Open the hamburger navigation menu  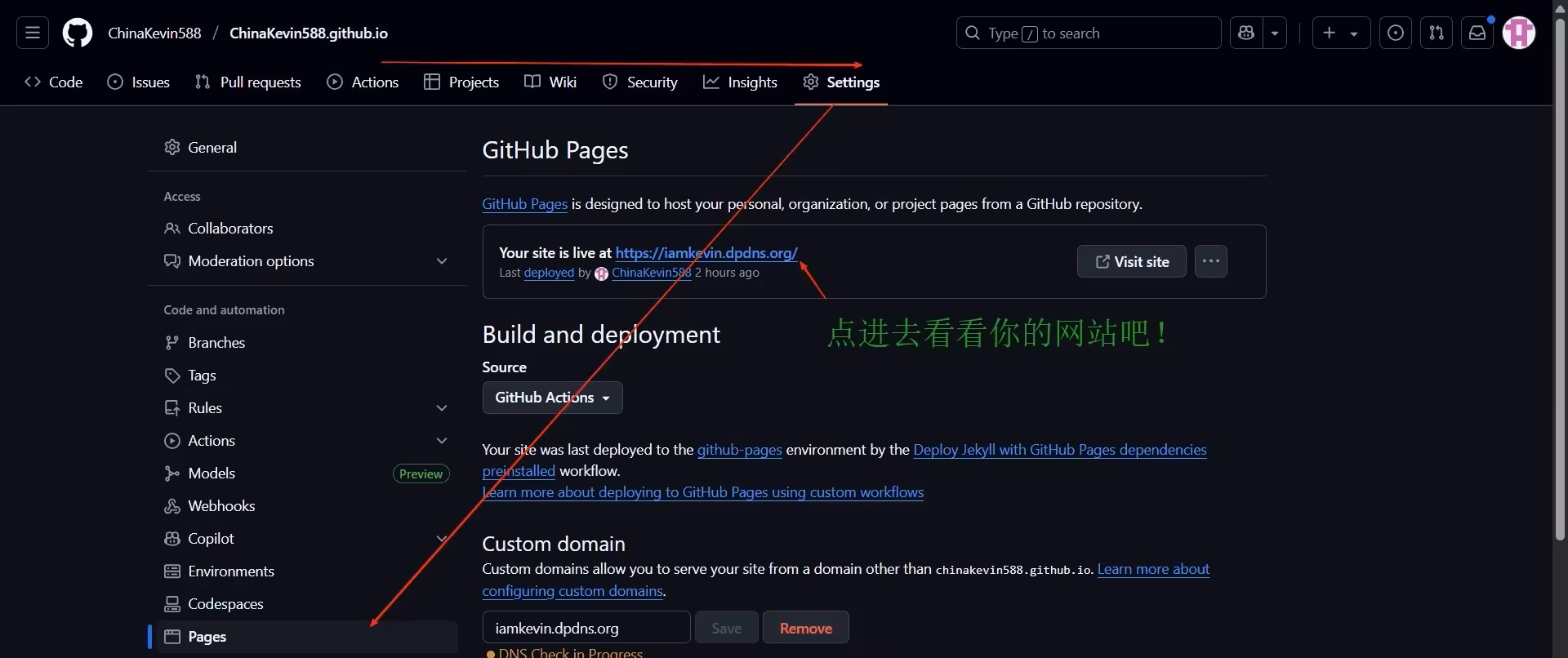tap(33, 33)
